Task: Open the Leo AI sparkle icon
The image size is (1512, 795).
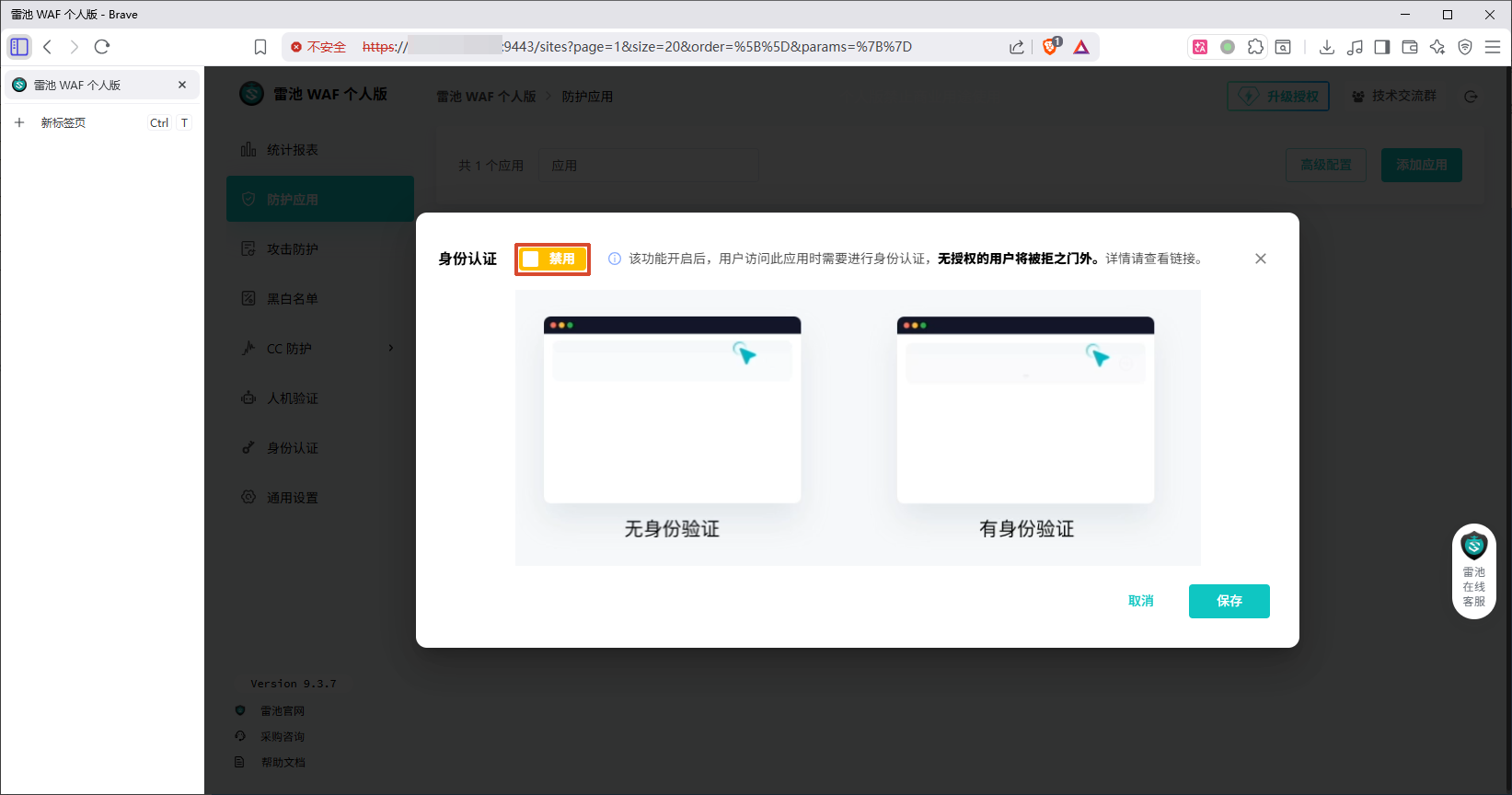Action: [x=1437, y=47]
